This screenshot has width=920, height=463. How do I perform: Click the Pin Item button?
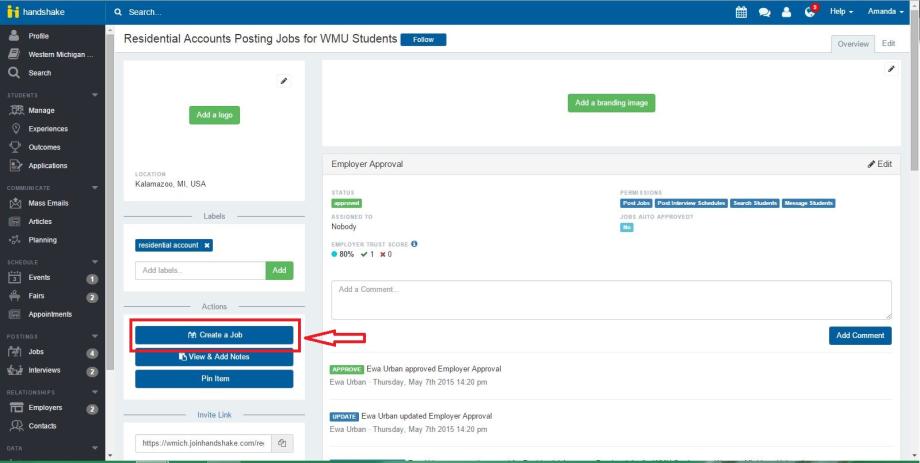pyautogui.click(x=214, y=378)
